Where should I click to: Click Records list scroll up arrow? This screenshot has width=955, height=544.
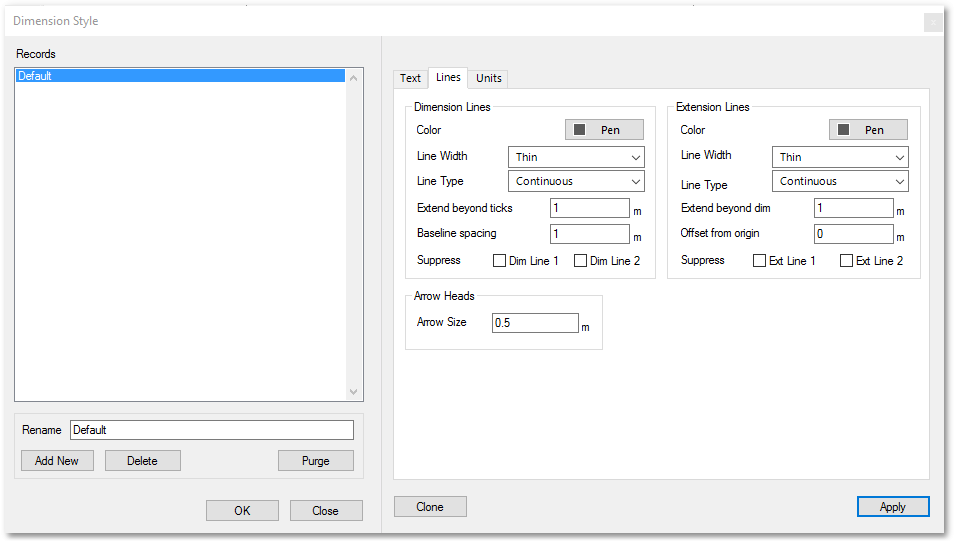(353, 78)
